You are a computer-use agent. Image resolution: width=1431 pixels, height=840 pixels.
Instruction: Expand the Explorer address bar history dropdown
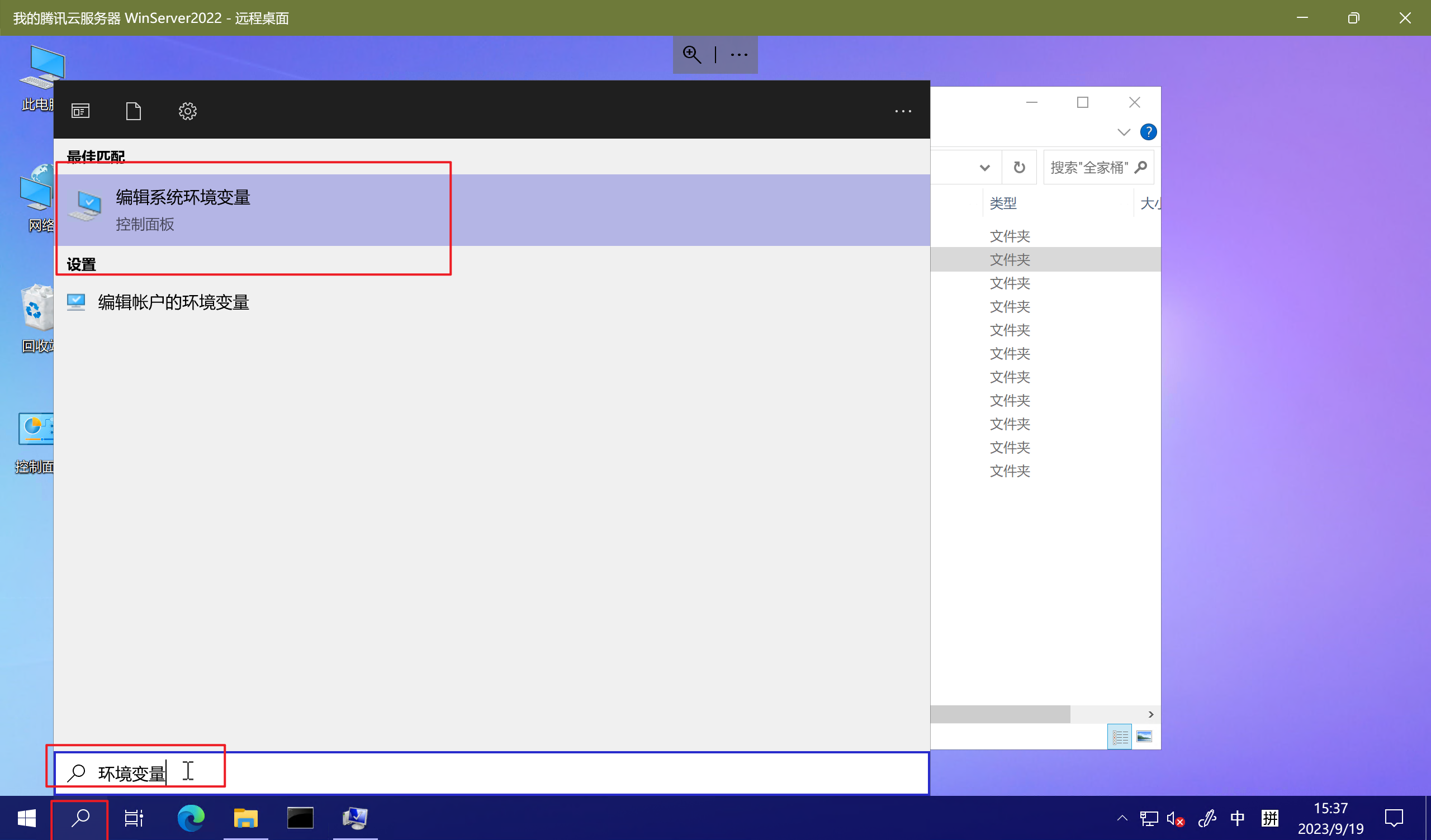[x=985, y=168]
